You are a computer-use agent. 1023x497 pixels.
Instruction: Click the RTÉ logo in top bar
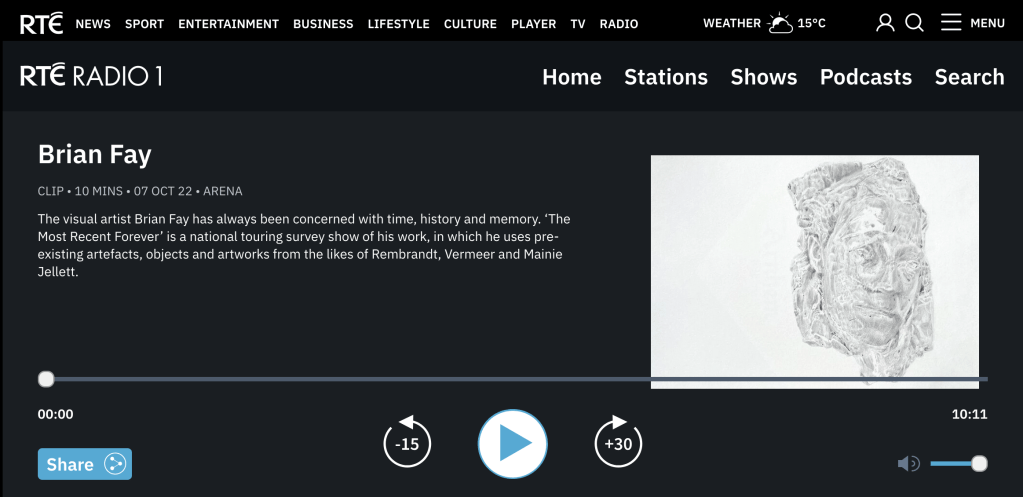[x=41, y=23]
